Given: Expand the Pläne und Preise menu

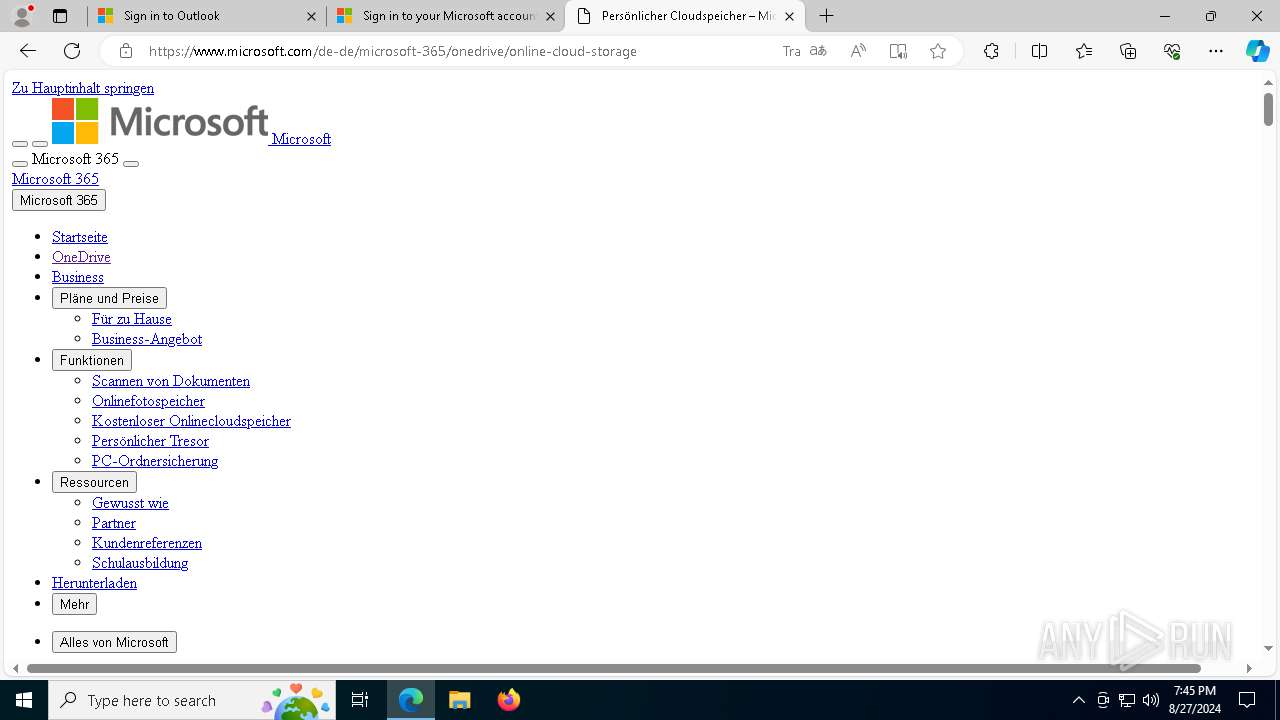Looking at the screenshot, I should pos(109,298).
